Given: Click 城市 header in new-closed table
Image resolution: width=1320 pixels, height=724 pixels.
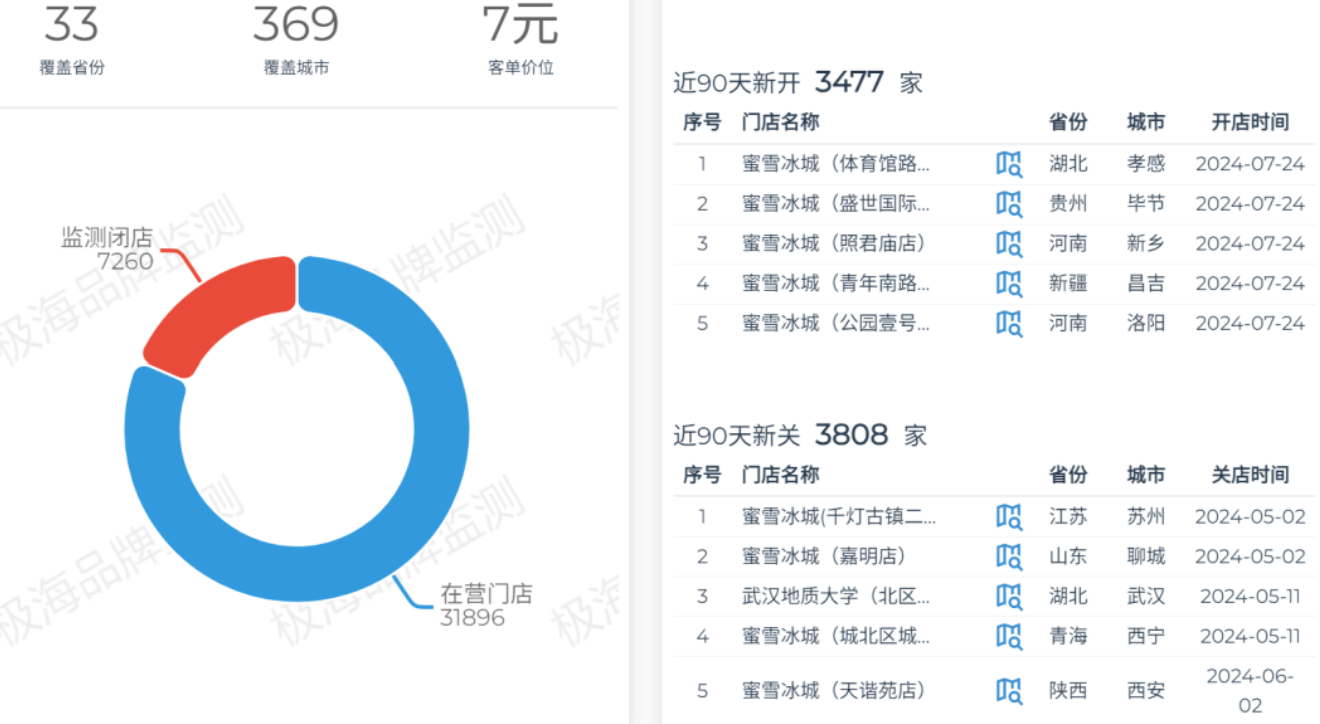Looking at the screenshot, I should tap(1146, 475).
